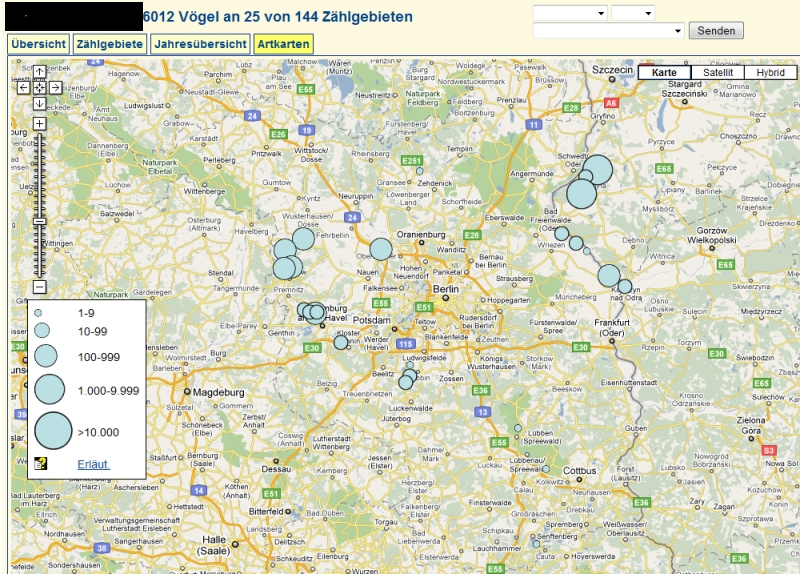Open the Zählgebiete tab
This screenshot has width=800, height=574.
coord(109,44)
